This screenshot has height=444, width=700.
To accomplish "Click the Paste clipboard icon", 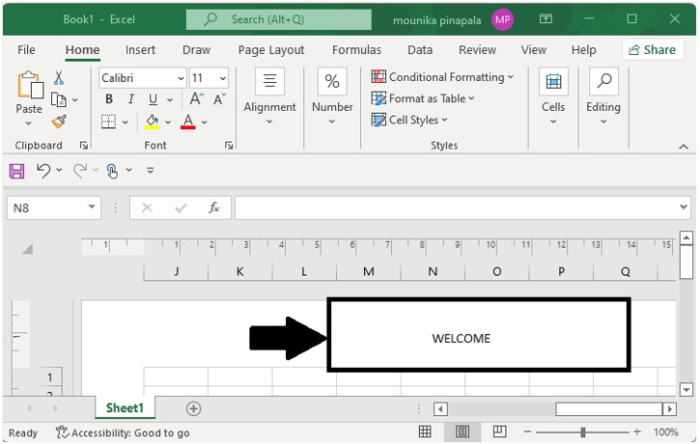I will point(30,85).
